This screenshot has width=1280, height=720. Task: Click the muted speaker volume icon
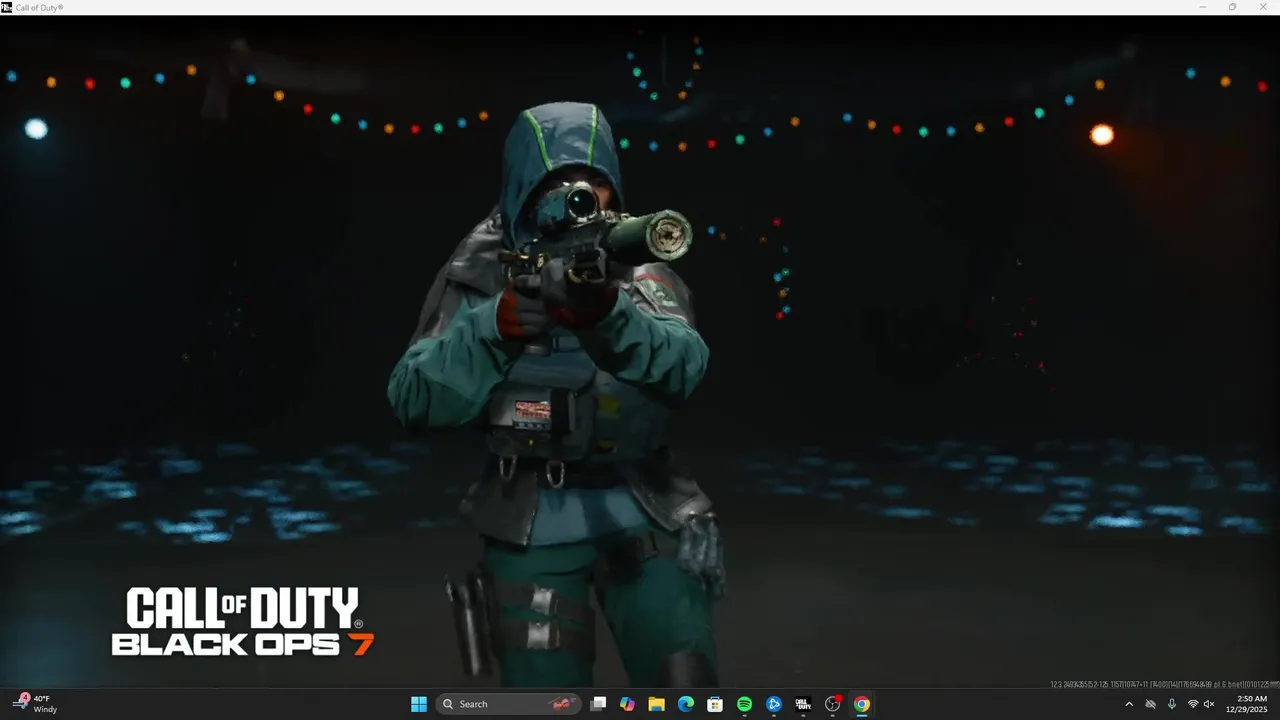click(x=1209, y=704)
